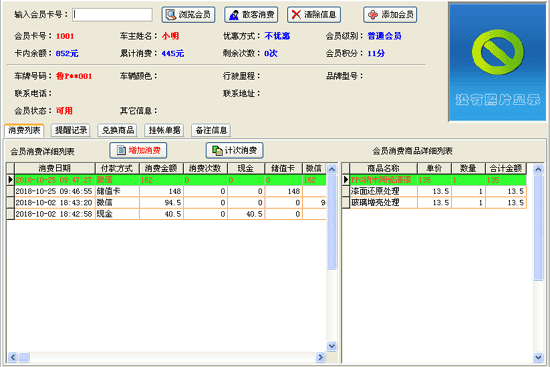Click the total consumption 445元
This screenshot has height=367, width=550.
[173, 53]
